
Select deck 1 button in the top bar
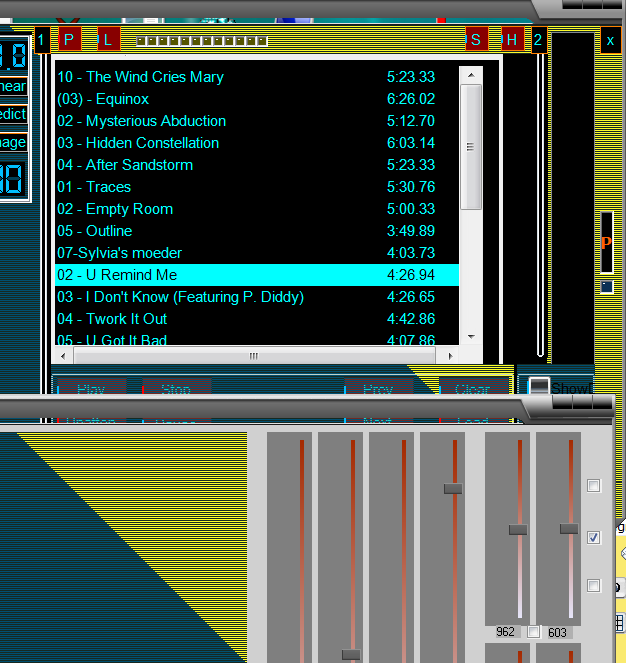[42, 40]
